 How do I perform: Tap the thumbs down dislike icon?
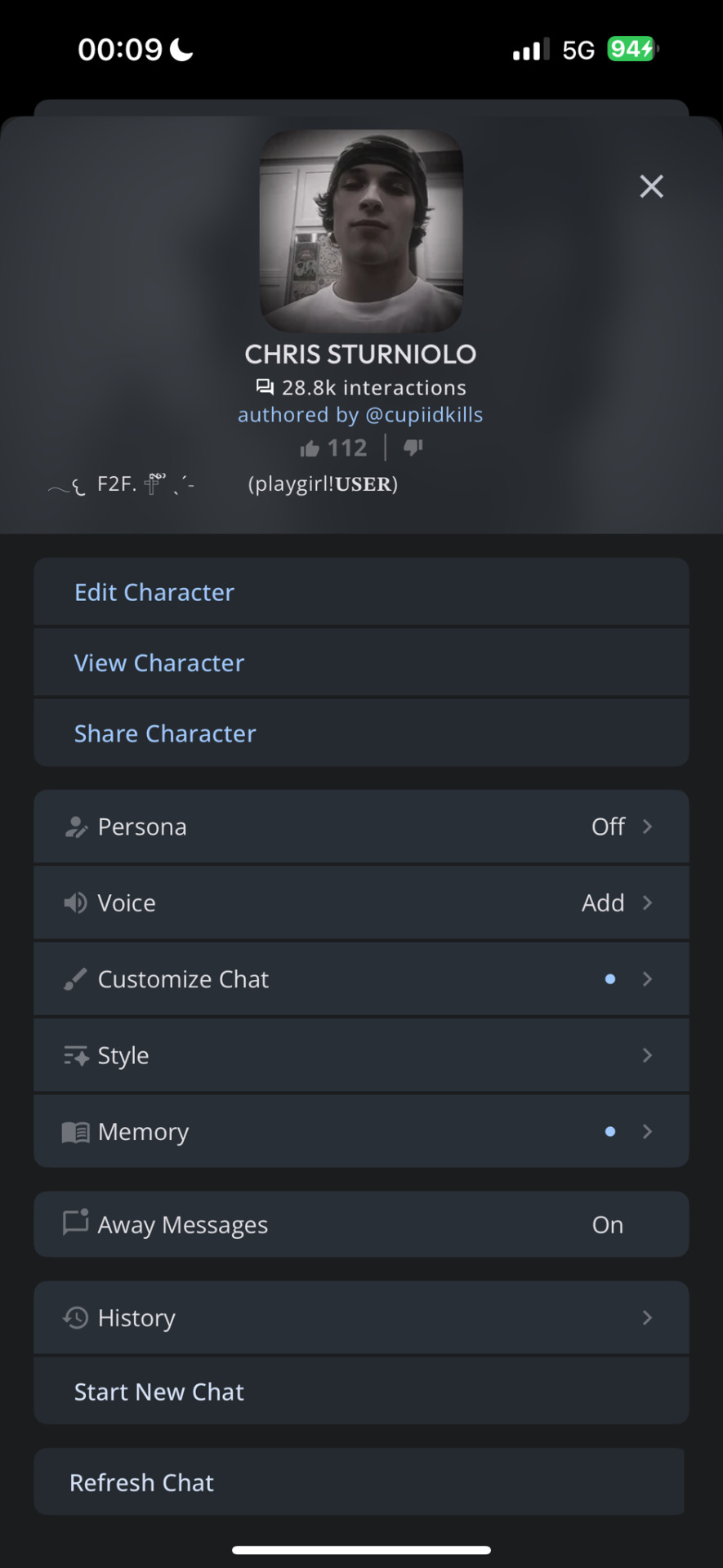point(413,448)
